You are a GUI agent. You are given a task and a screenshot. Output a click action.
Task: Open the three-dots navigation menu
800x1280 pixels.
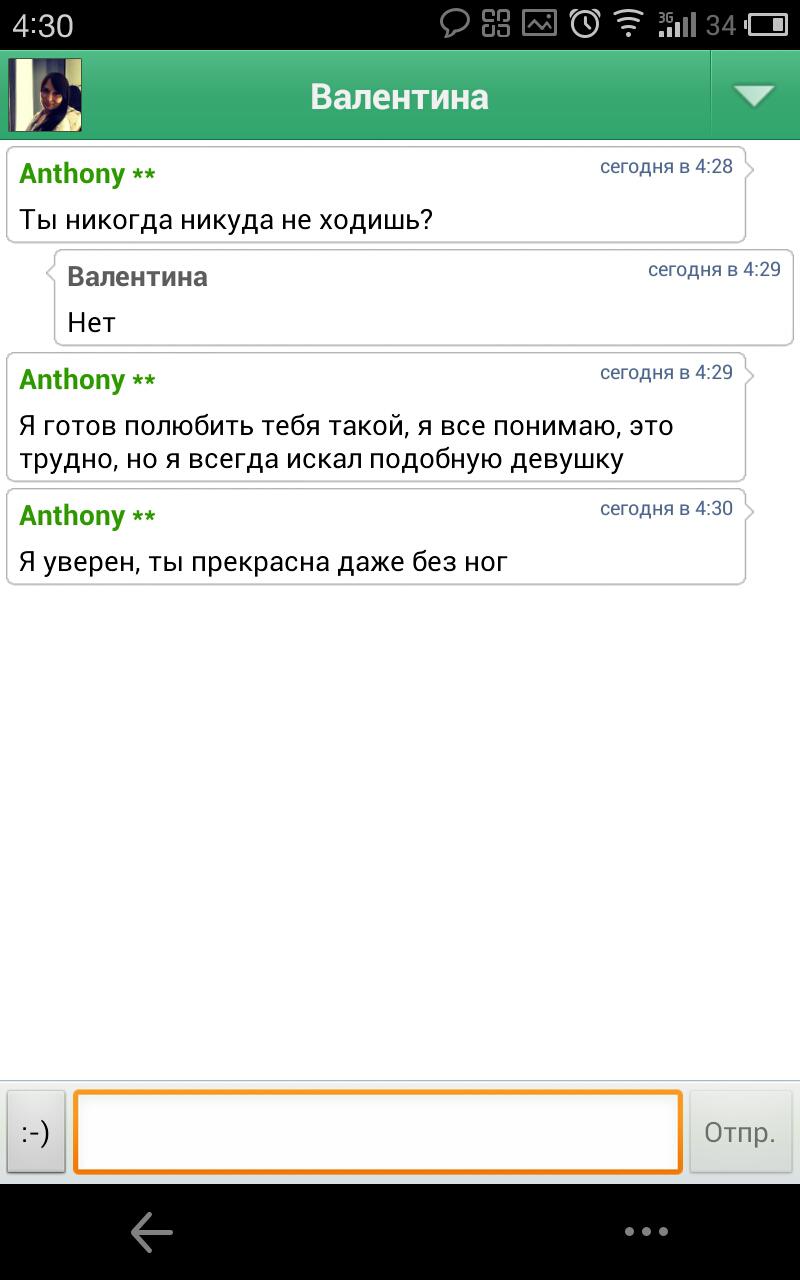(646, 1232)
